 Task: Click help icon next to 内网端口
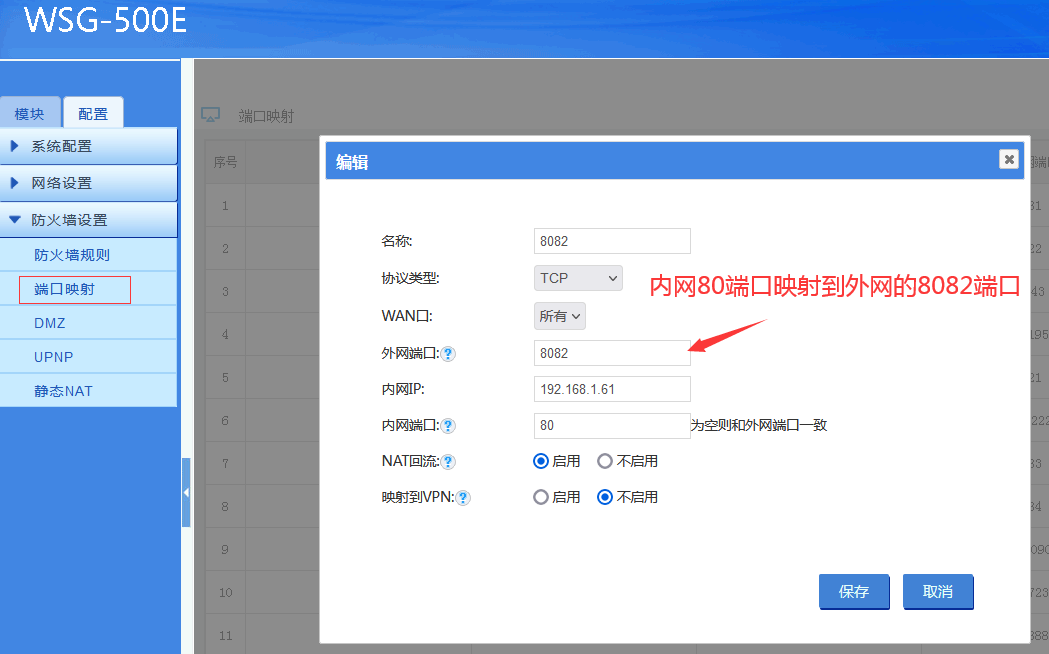pyautogui.click(x=449, y=426)
